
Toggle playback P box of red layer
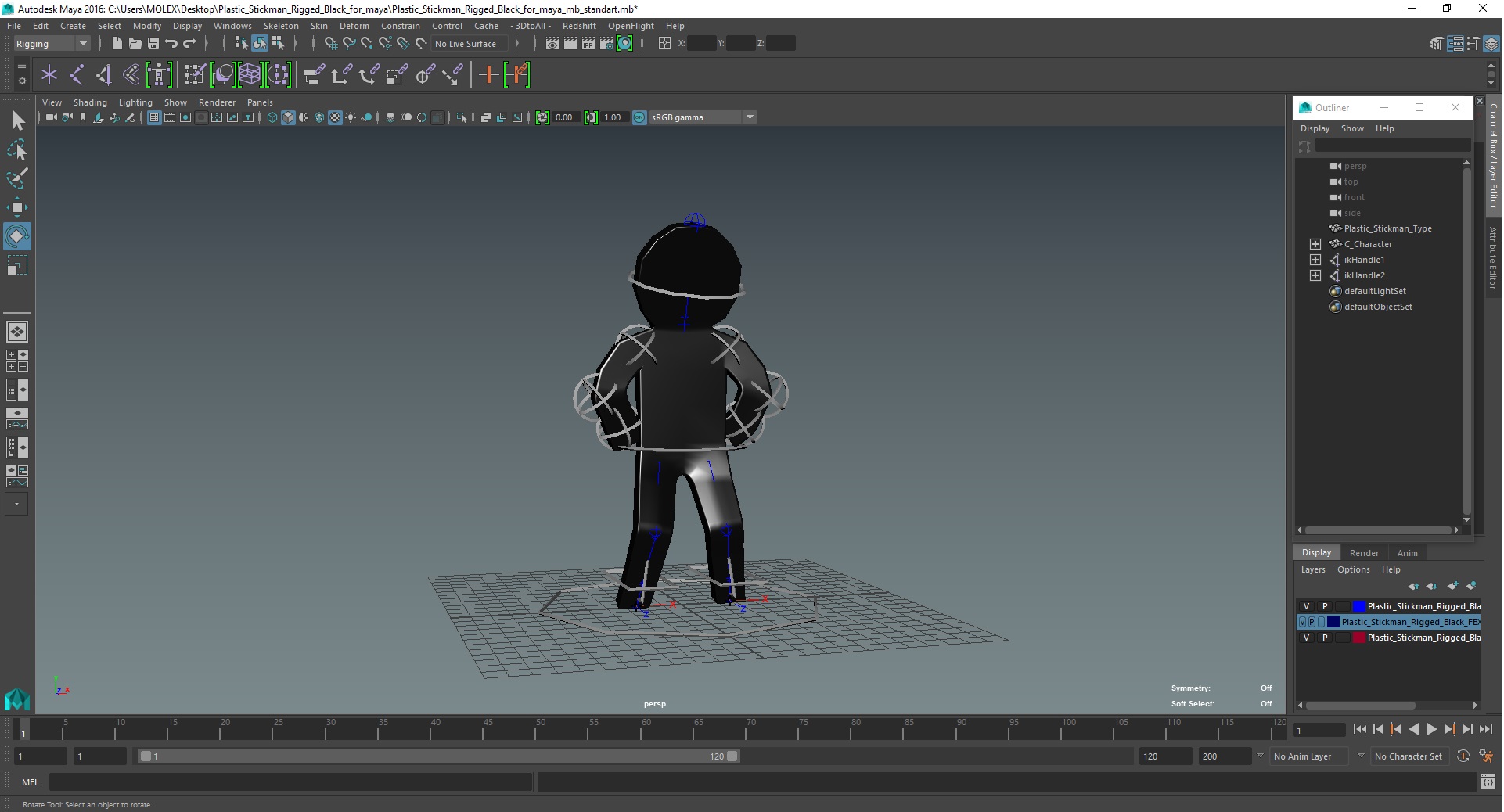click(1325, 638)
